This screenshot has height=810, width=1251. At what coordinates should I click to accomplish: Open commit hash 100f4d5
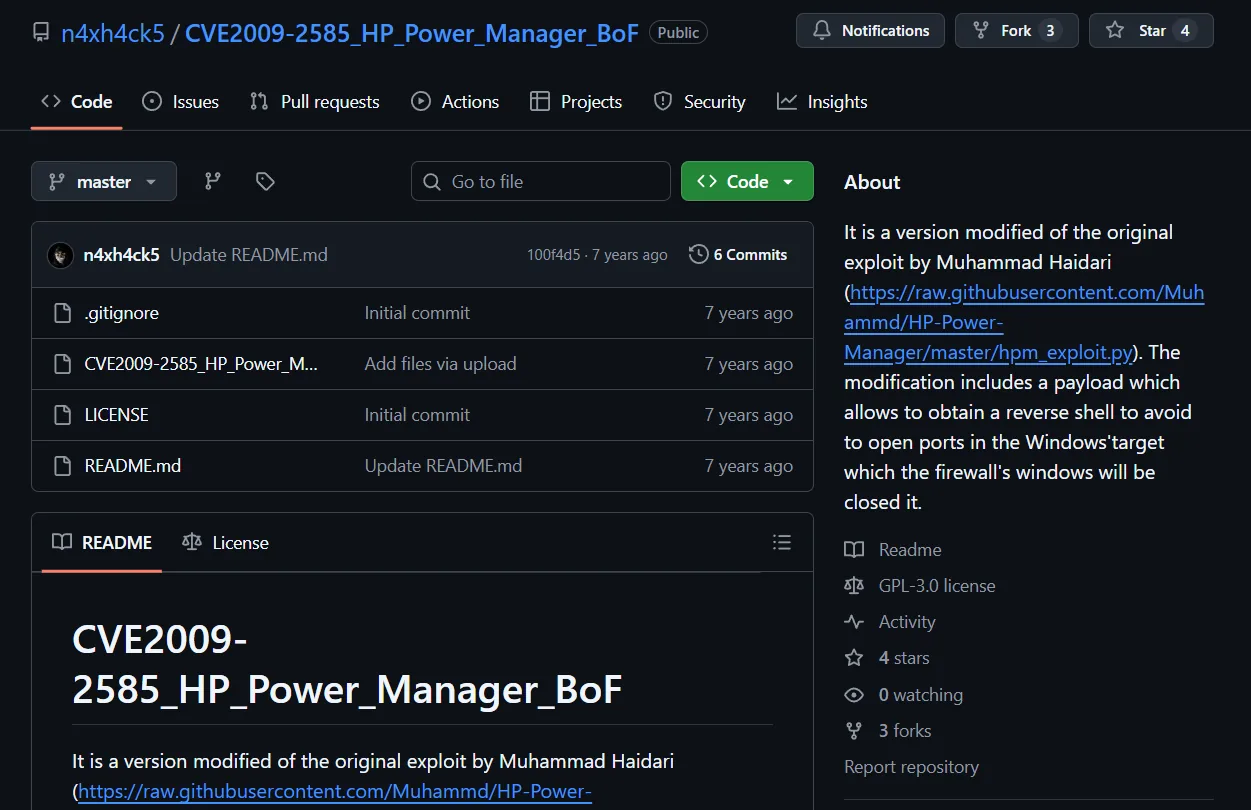coord(553,255)
